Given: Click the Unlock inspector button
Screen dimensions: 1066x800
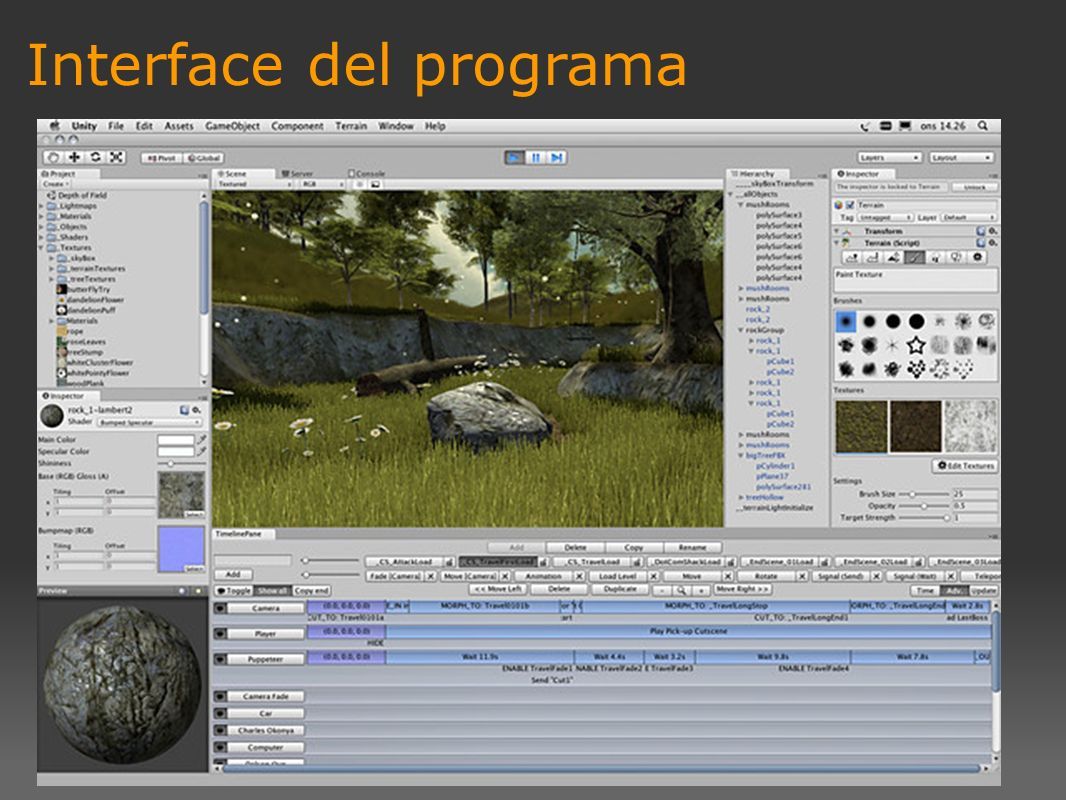Looking at the screenshot, I should point(974,187).
